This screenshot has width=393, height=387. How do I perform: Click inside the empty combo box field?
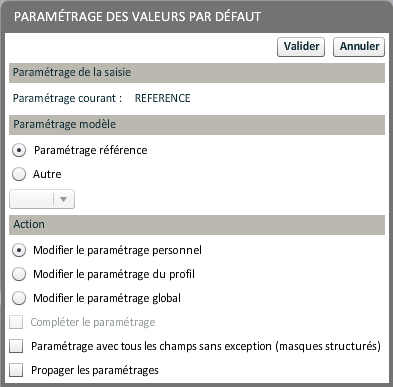tap(31, 199)
